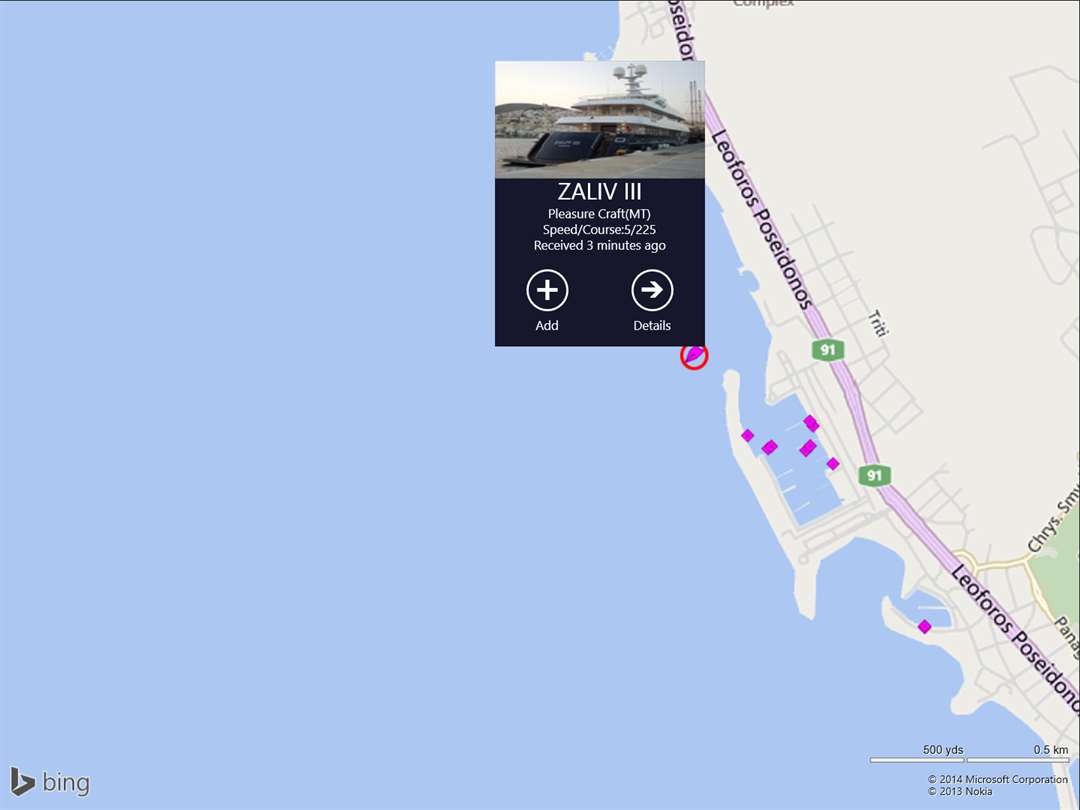Click the Received 3 minutes ago status text
Viewport: 1080px width, 810px height.
tap(599, 245)
